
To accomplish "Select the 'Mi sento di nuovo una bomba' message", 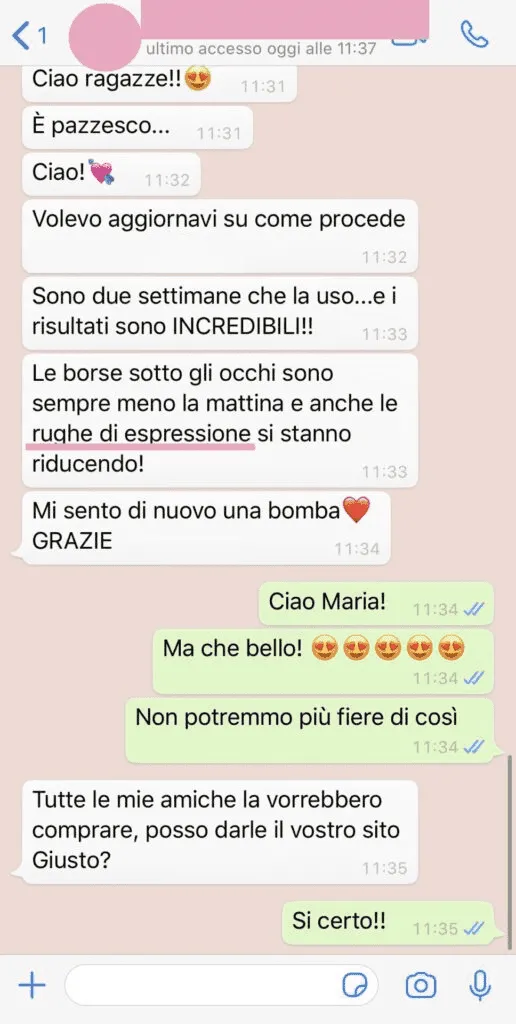I will coord(206,528).
